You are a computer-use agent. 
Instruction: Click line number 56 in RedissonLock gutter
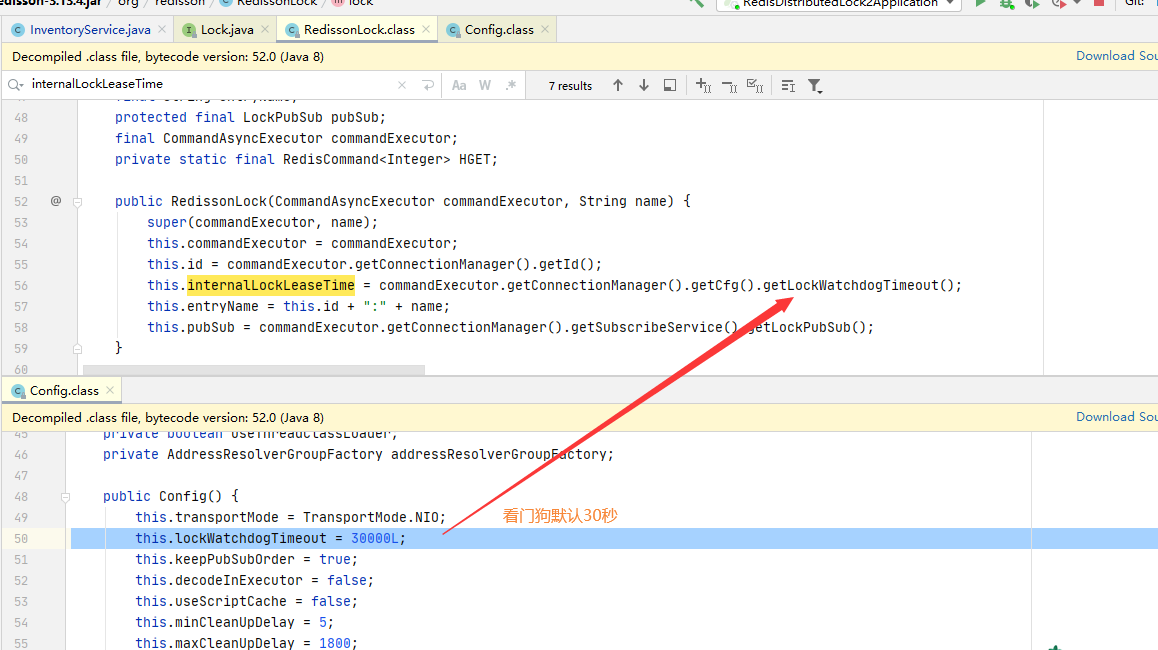click(21, 286)
